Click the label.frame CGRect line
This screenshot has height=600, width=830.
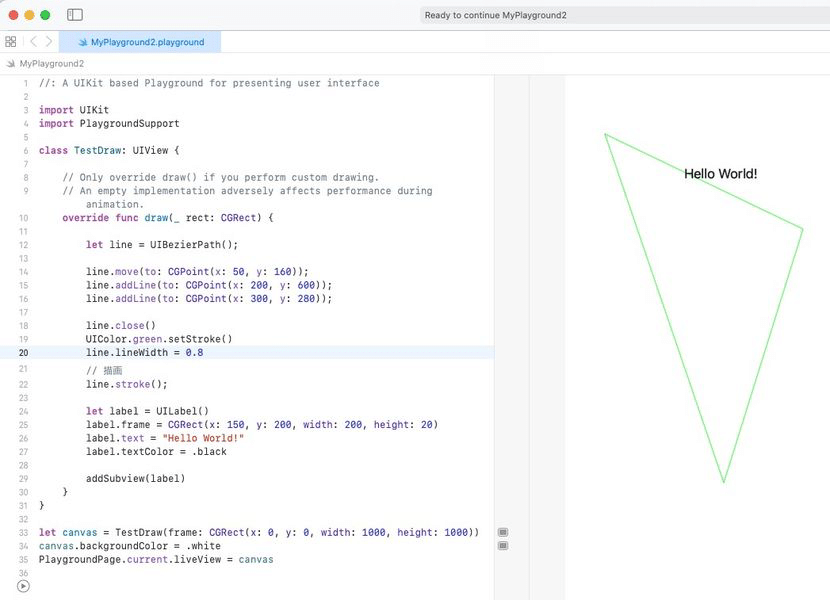(x=262, y=425)
